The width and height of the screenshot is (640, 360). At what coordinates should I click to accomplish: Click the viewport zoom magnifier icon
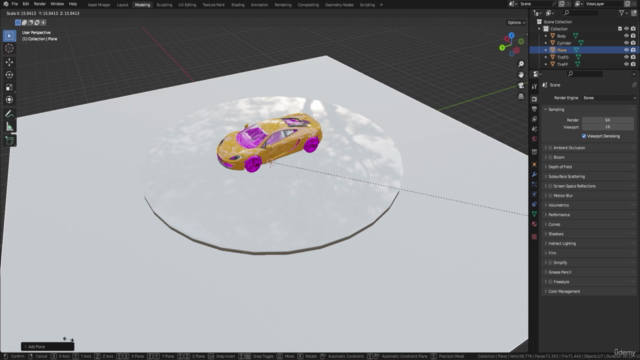point(521,64)
